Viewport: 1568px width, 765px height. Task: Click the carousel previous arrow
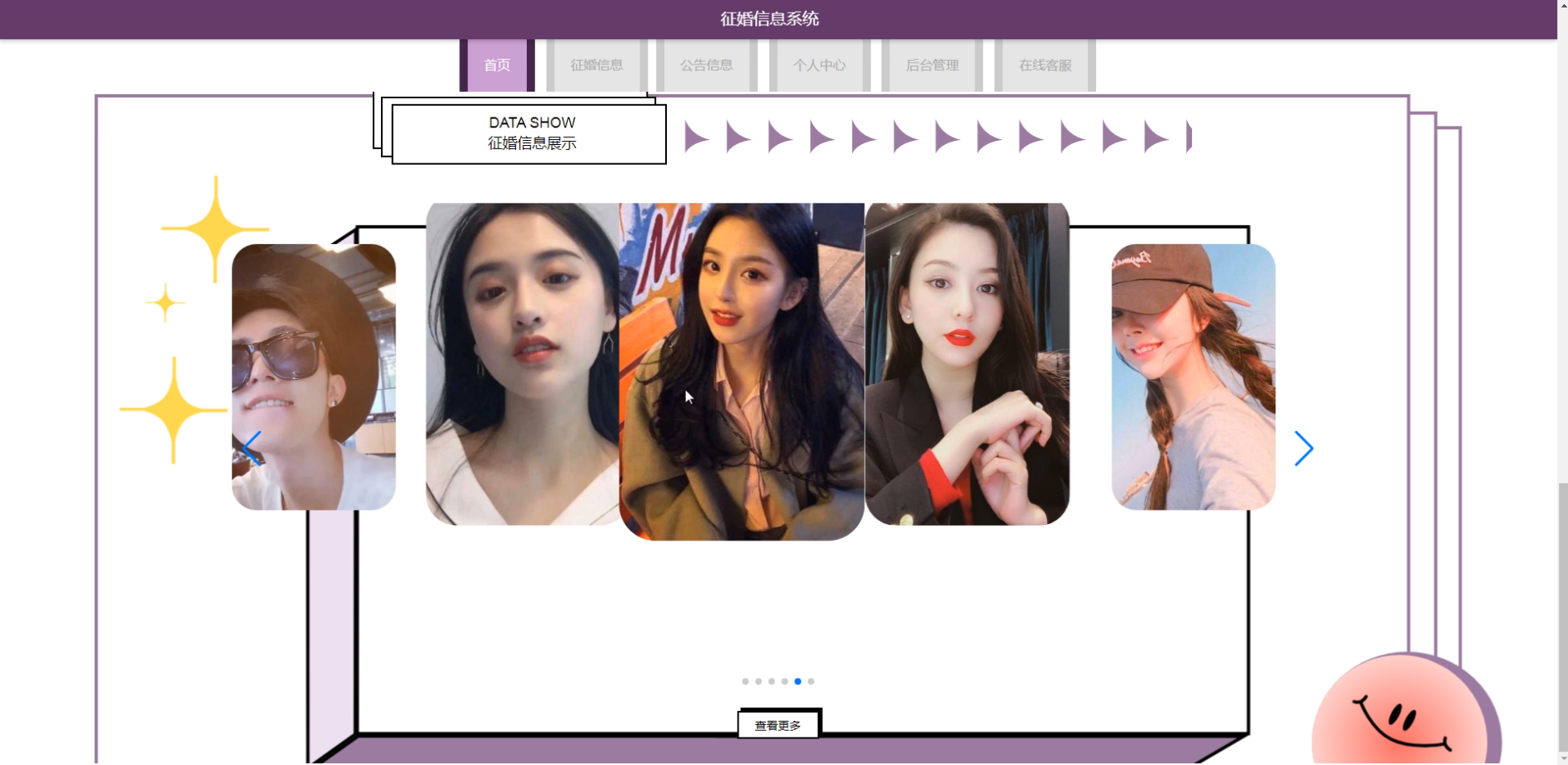(252, 448)
